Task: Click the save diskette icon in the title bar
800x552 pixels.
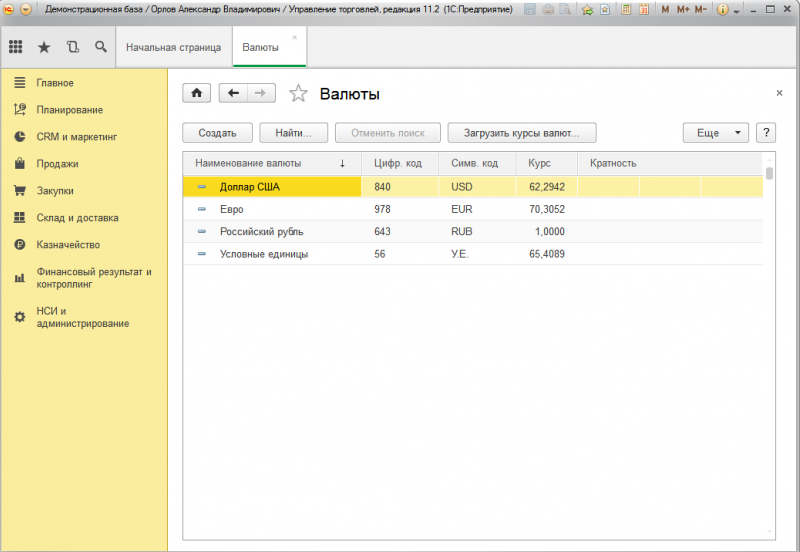Action: [530, 9]
